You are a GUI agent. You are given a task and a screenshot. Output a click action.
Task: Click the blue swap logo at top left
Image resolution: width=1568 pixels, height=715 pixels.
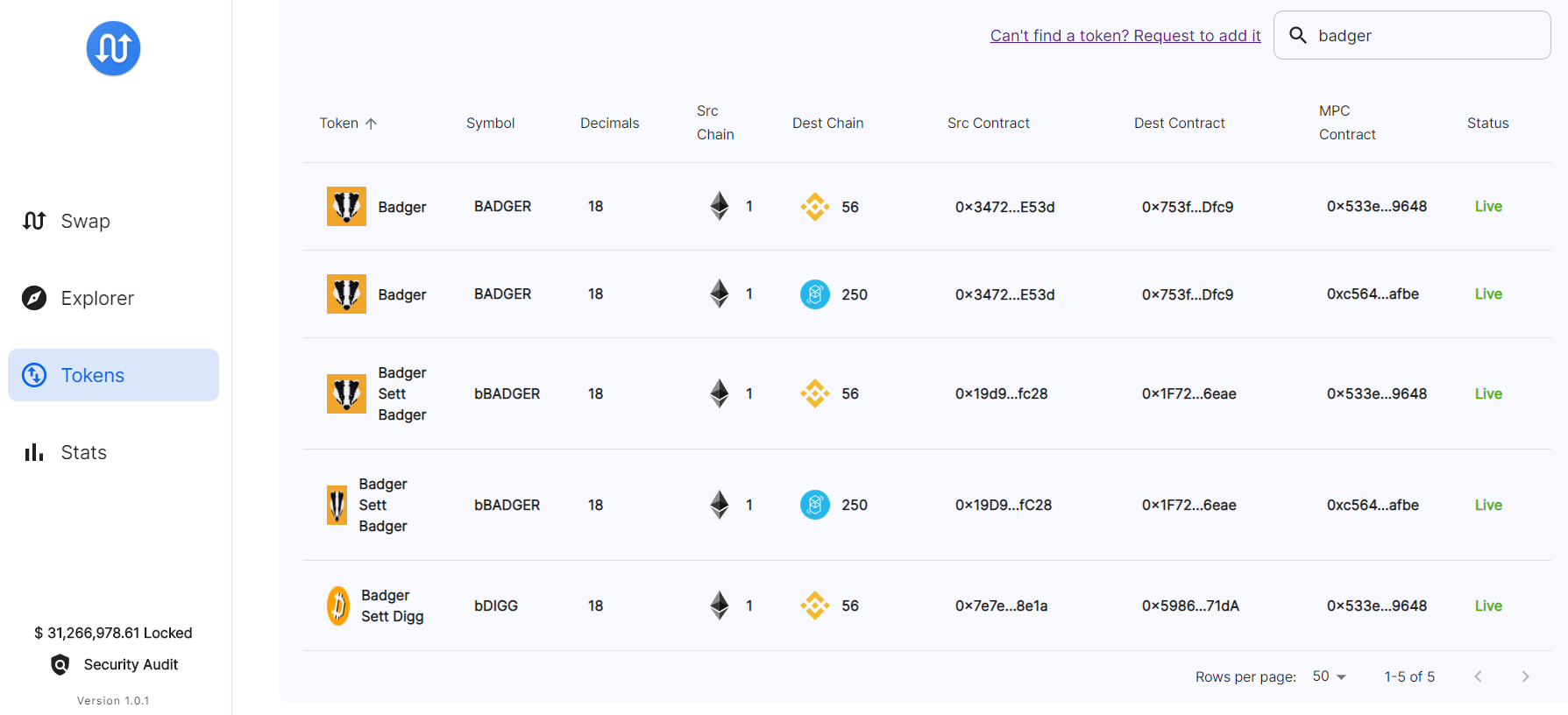[x=113, y=48]
